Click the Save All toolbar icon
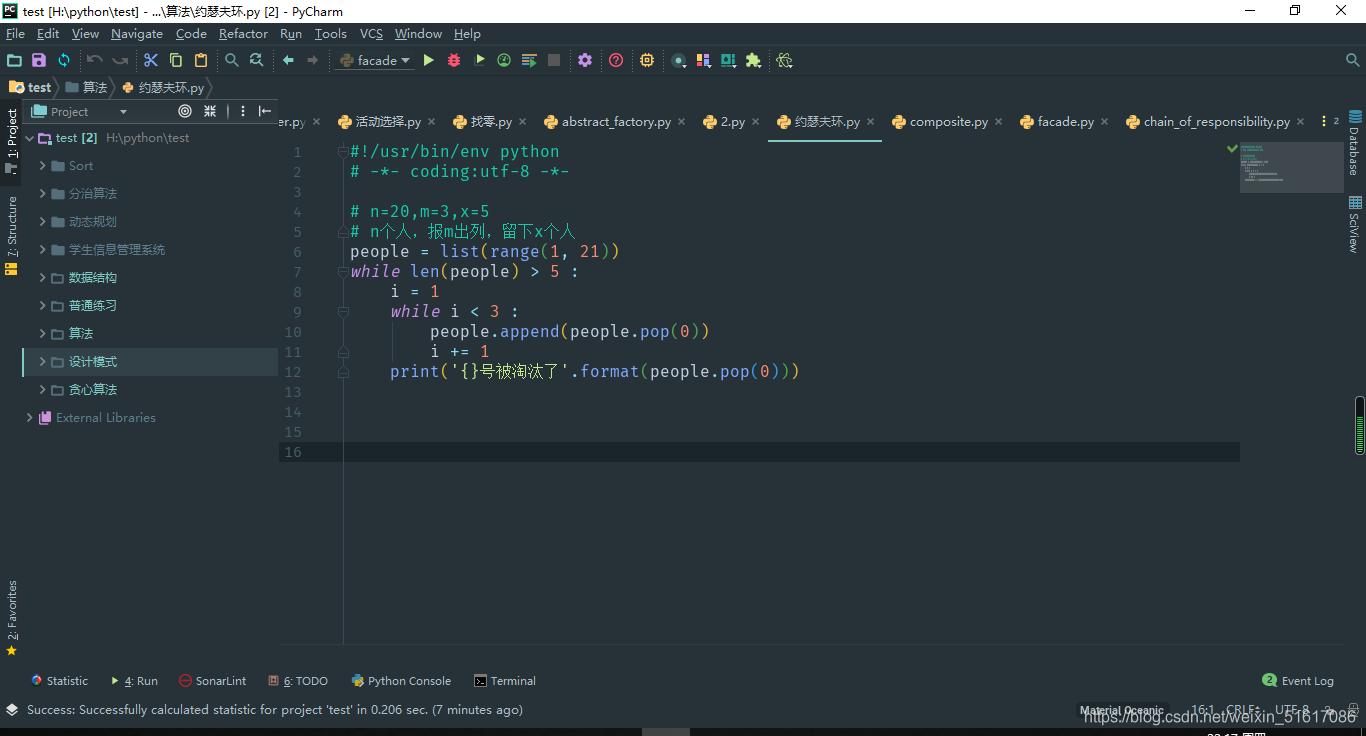The width and height of the screenshot is (1366, 736). (39, 60)
